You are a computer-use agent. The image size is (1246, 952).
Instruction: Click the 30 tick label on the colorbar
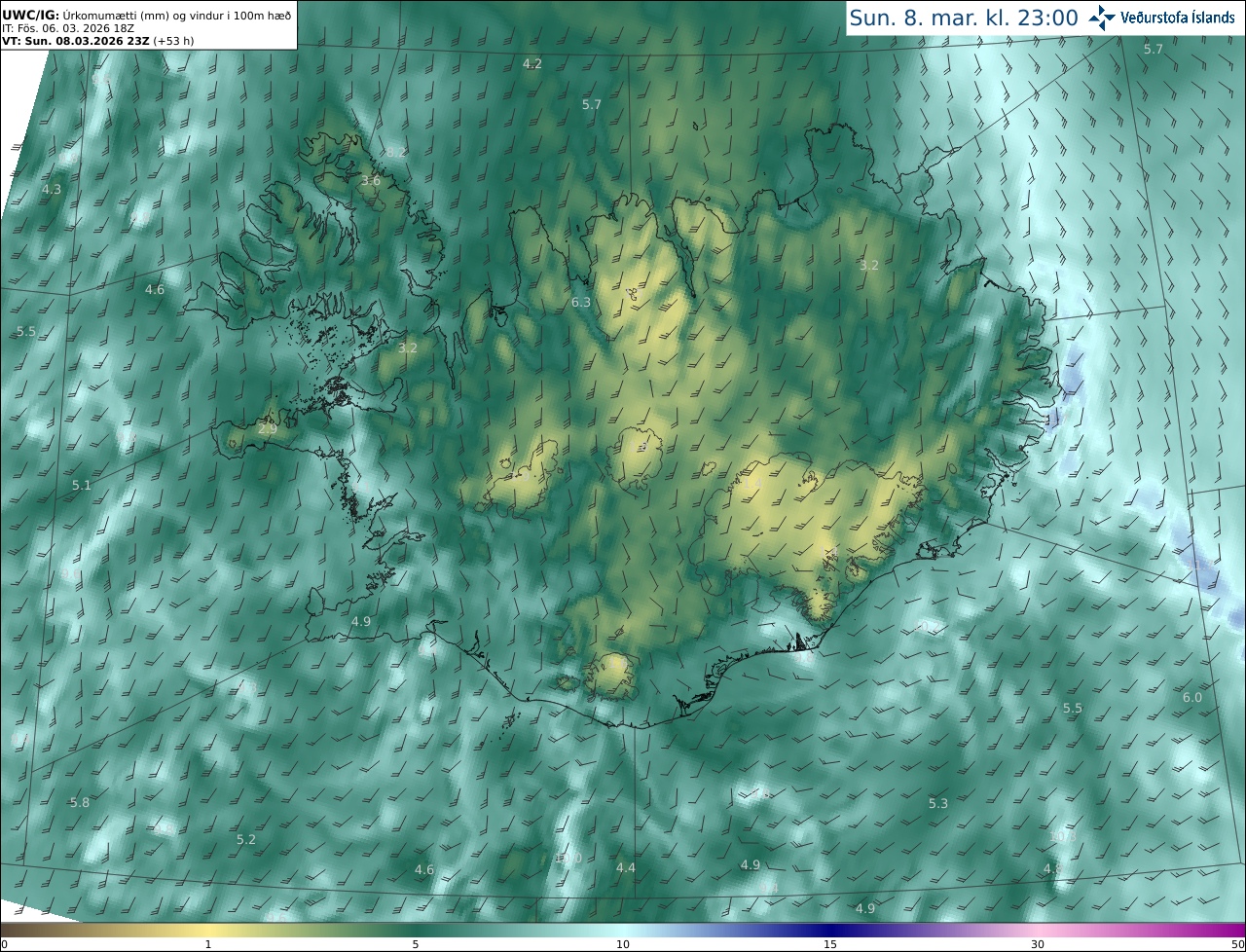coord(1038,944)
